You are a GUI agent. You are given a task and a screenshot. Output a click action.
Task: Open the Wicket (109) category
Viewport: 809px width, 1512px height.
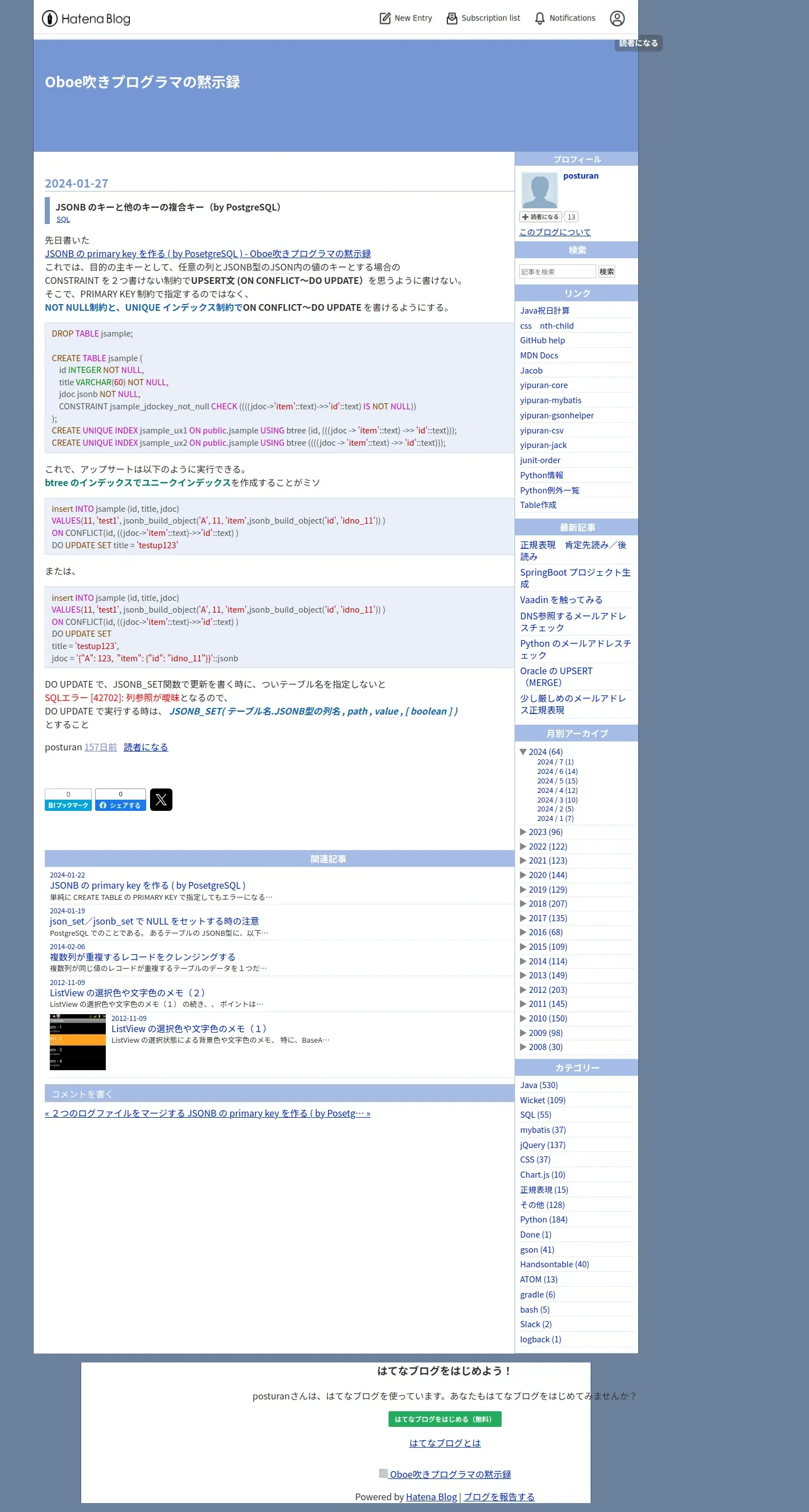(542, 1100)
